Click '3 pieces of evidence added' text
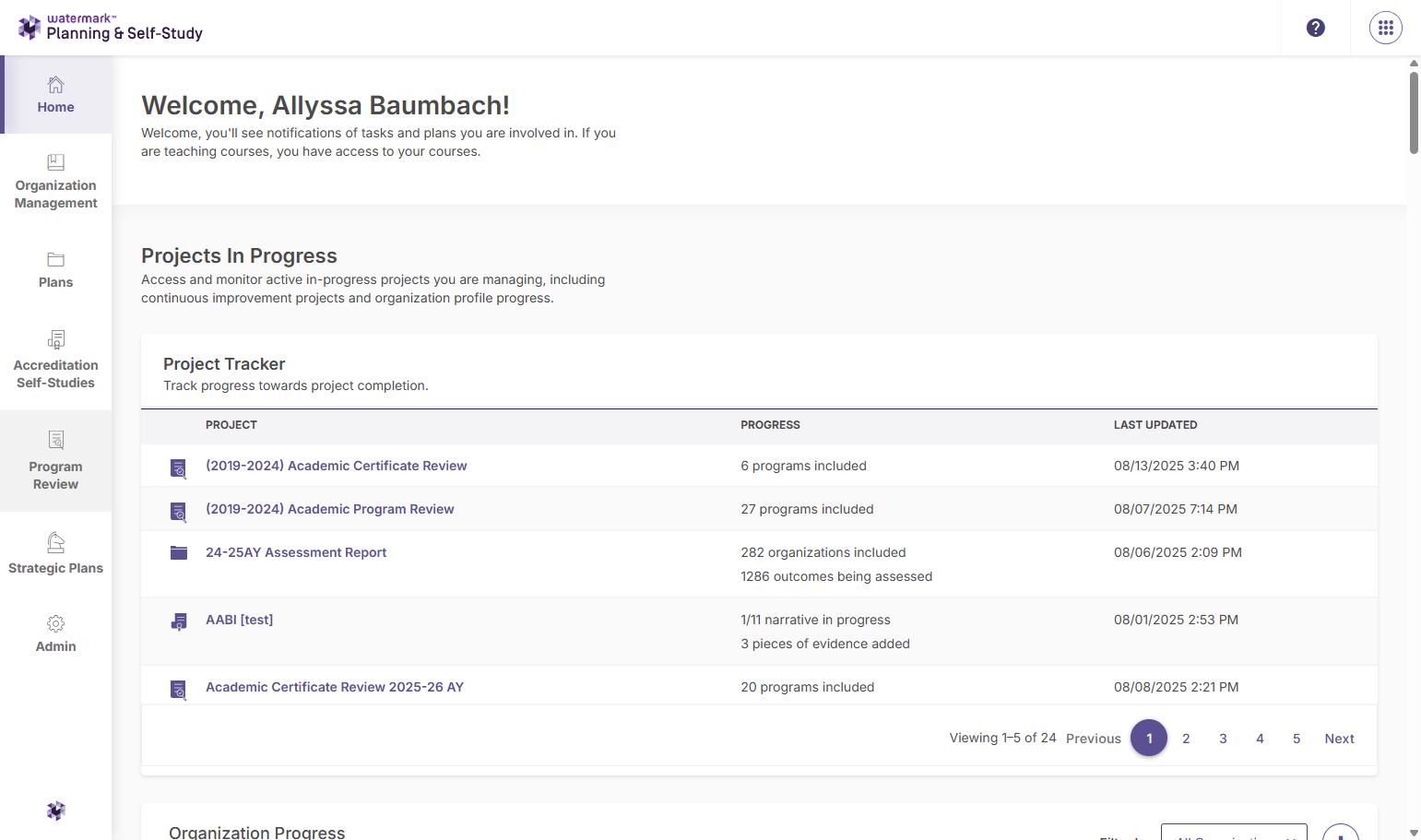This screenshot has width=1421, height=840. [825, 644]
